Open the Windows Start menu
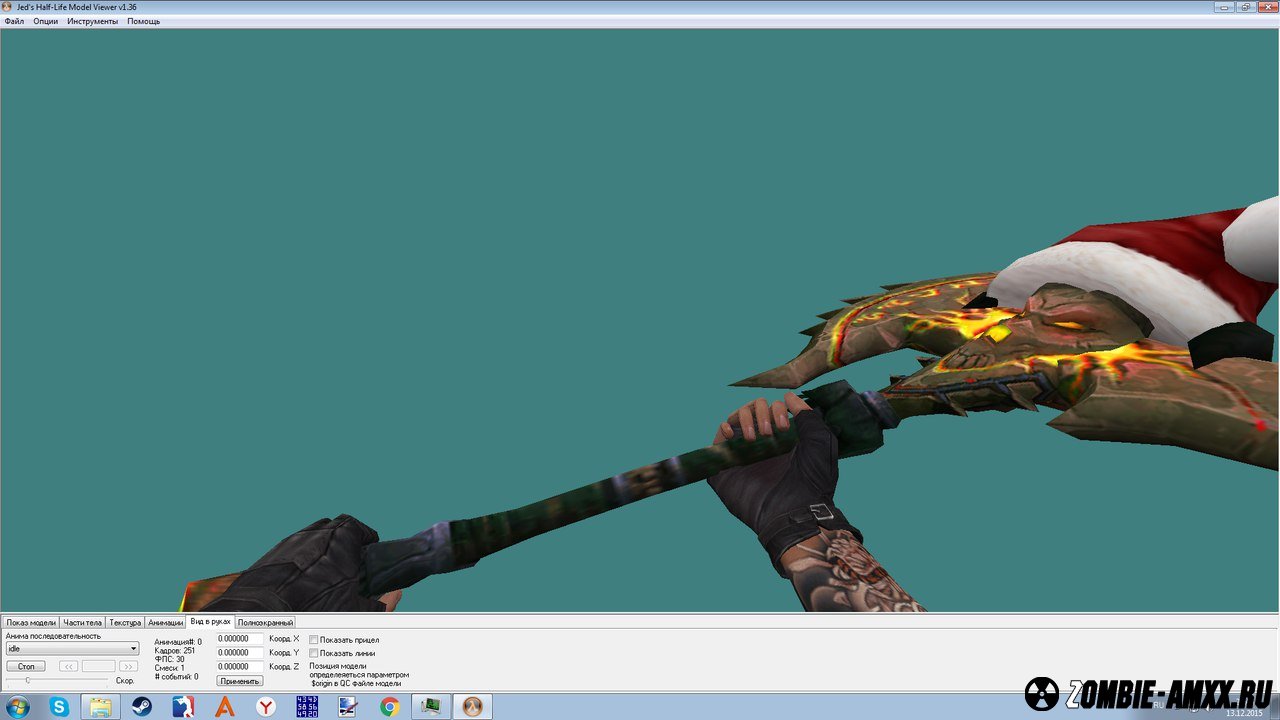Image resolution: width=1280 pixels, height=720 pixels. pos(17,707)
